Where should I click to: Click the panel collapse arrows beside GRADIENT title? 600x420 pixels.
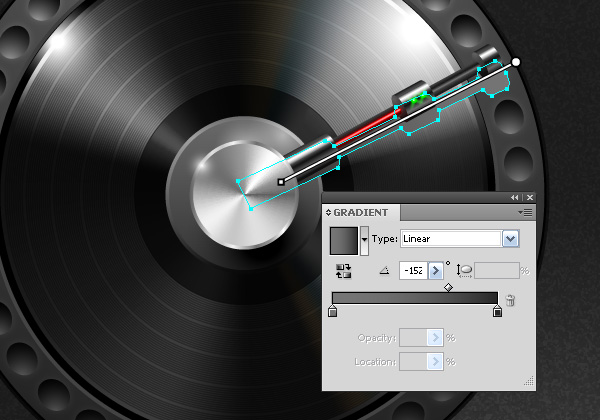328,213
